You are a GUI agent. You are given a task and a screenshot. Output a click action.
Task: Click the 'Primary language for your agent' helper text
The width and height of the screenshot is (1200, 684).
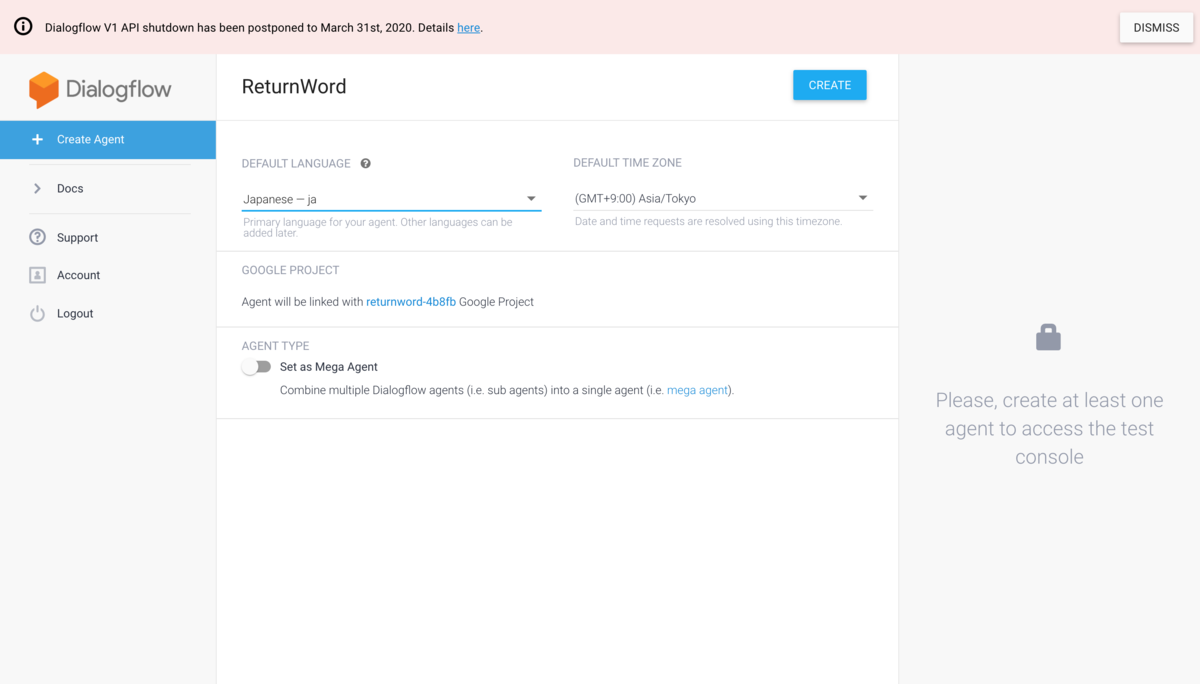(378, 227)
